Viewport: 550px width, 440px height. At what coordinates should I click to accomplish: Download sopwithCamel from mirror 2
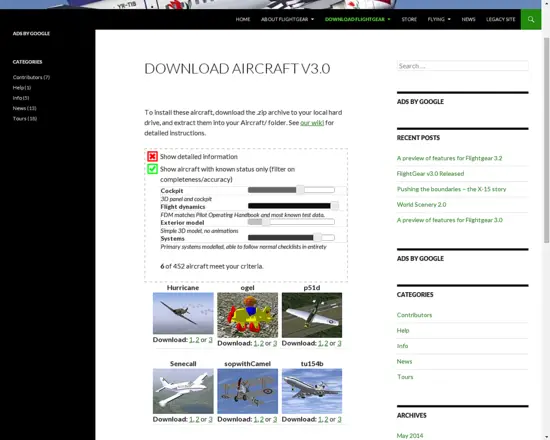(x=261, y=419)
